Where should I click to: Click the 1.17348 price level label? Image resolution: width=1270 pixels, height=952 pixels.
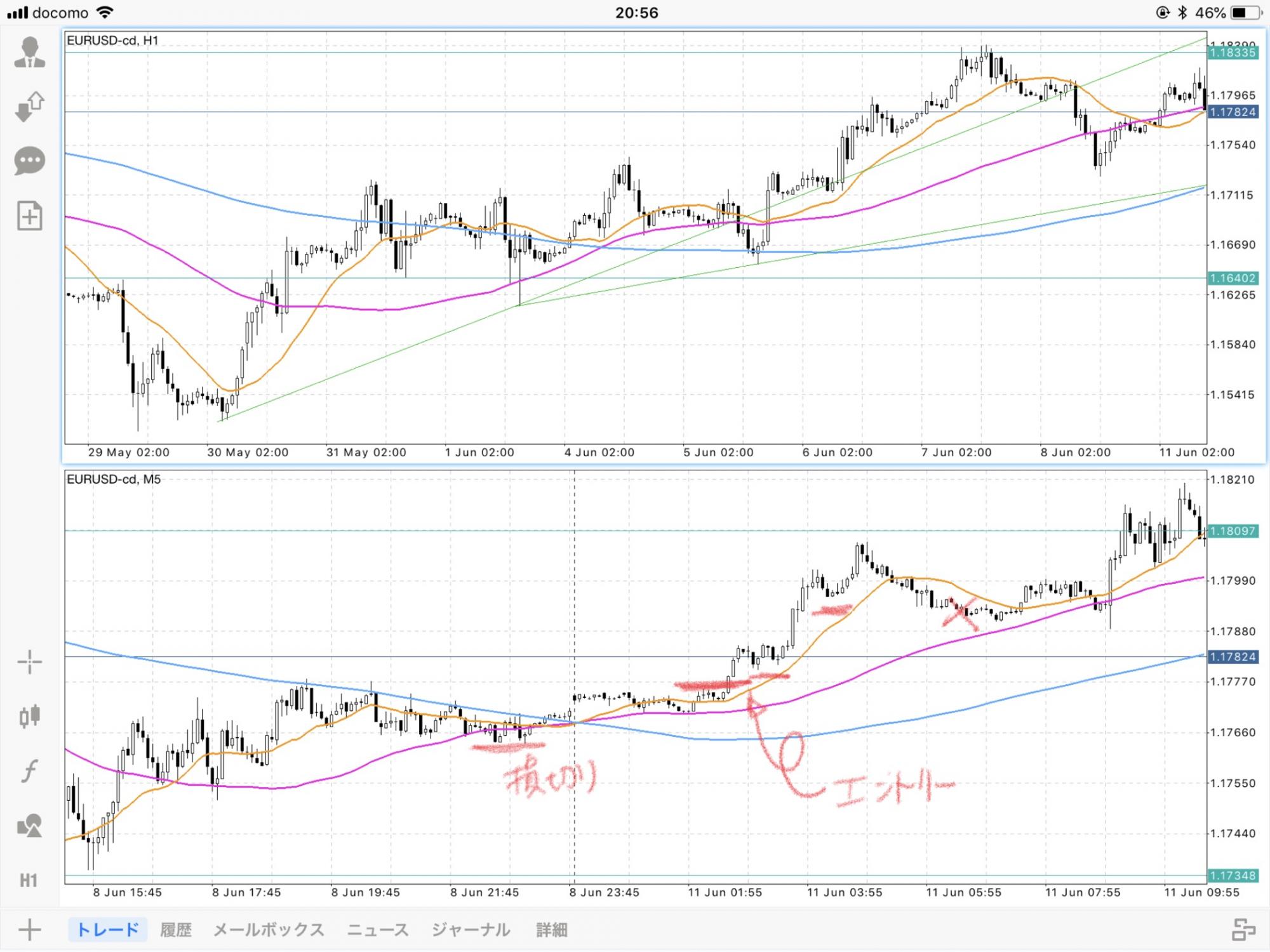click(x=1233, y=875)
